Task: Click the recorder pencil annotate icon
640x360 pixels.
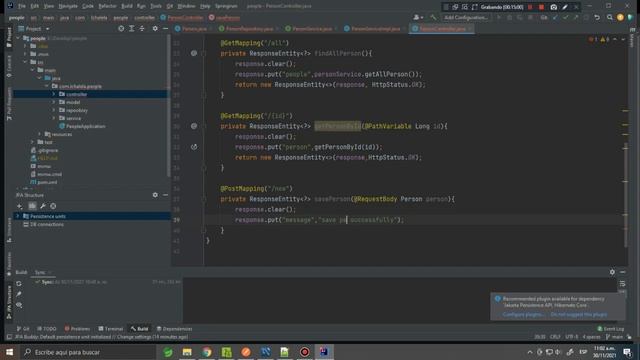Action: click(x=565, y=7)
